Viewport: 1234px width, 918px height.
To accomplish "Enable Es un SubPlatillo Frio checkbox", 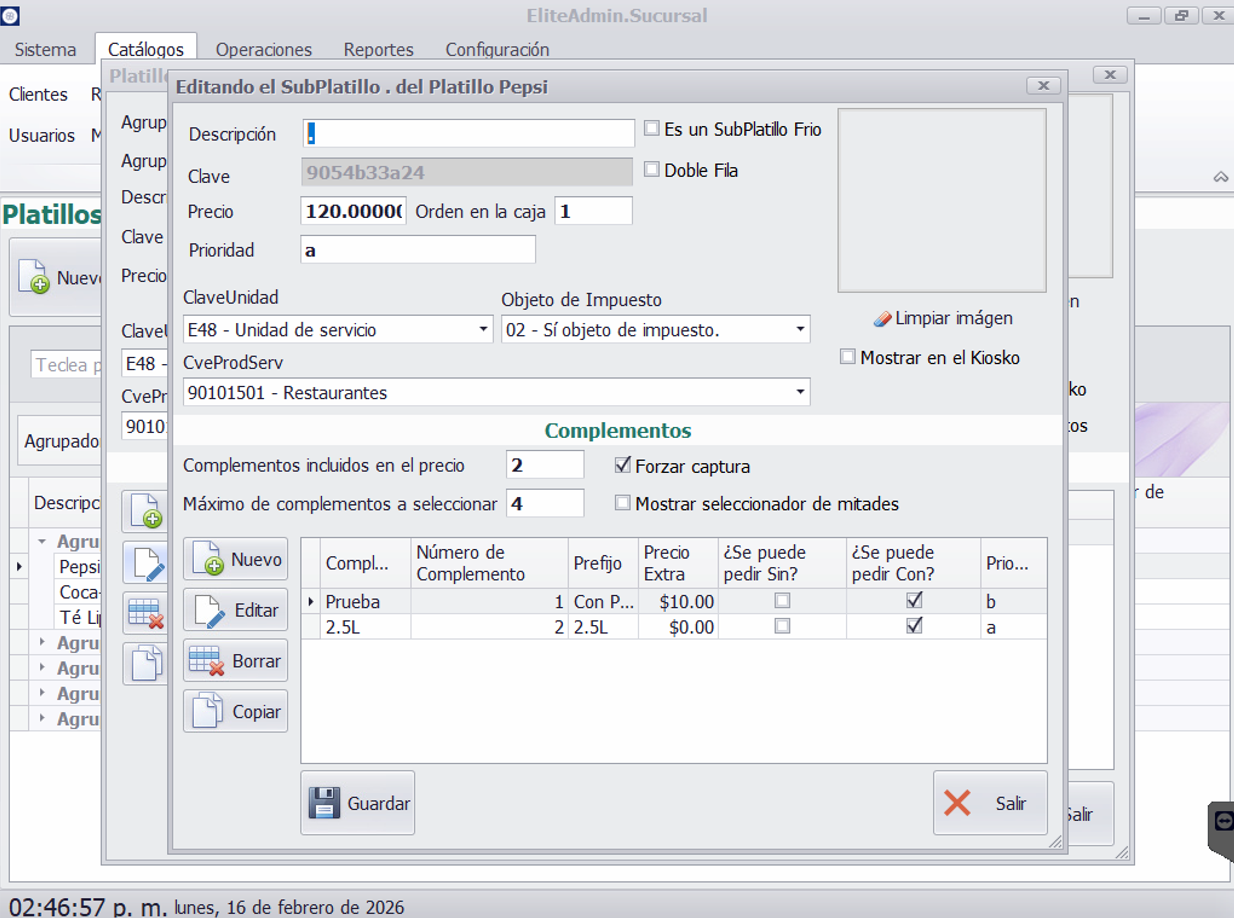I will click(652, 129).
